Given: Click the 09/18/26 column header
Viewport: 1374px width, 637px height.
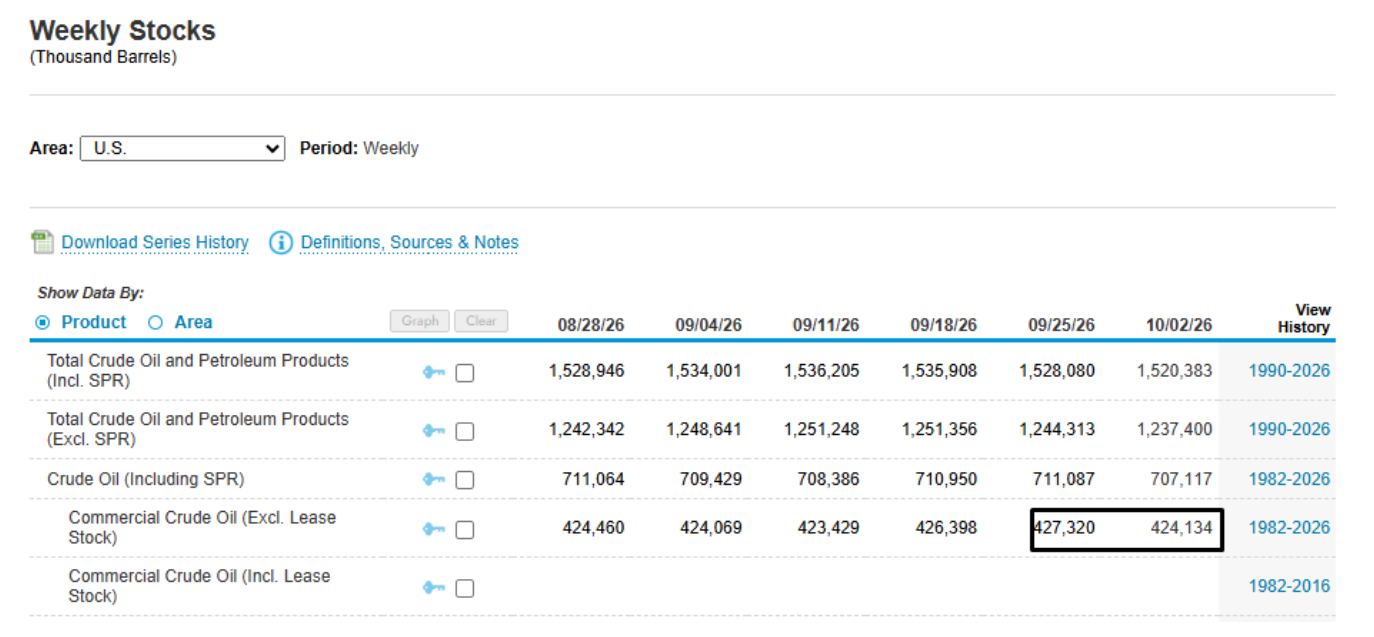Looking at the screenshot, I should pos(944,325).
